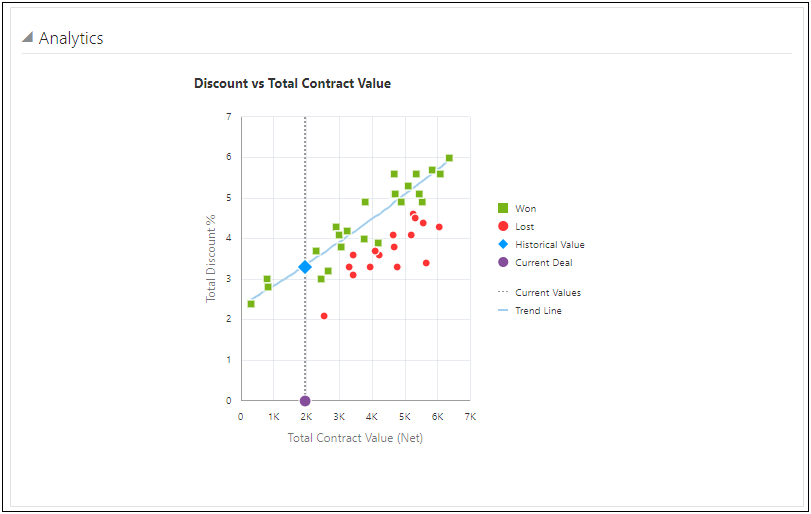Click the Current Values dotted legend icon
The height and width of the screenshot is (514, 811).
[503, 293]
